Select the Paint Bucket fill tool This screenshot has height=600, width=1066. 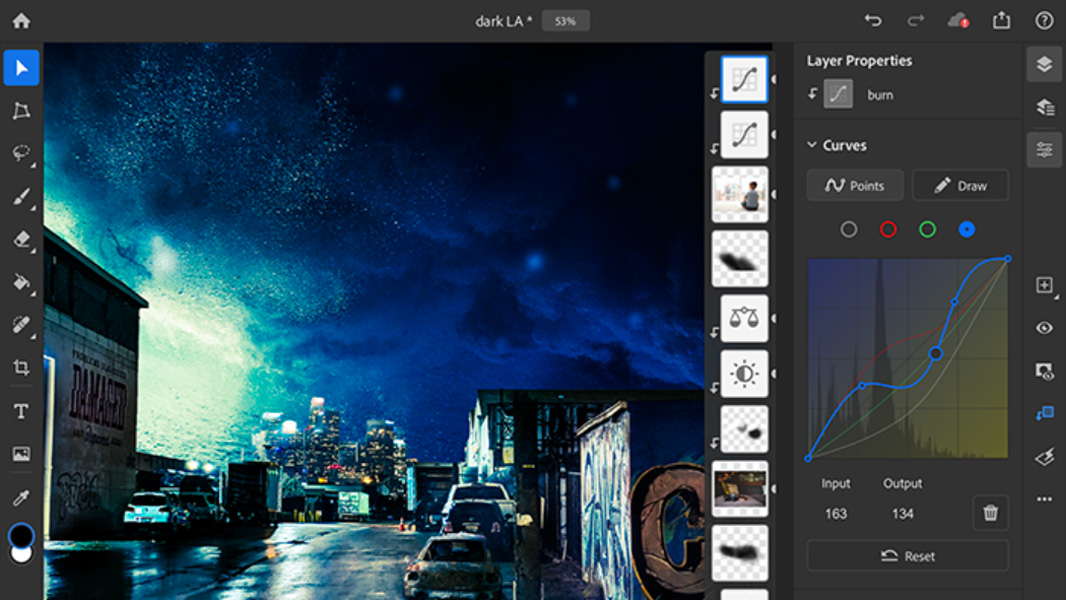click(21, 281)
